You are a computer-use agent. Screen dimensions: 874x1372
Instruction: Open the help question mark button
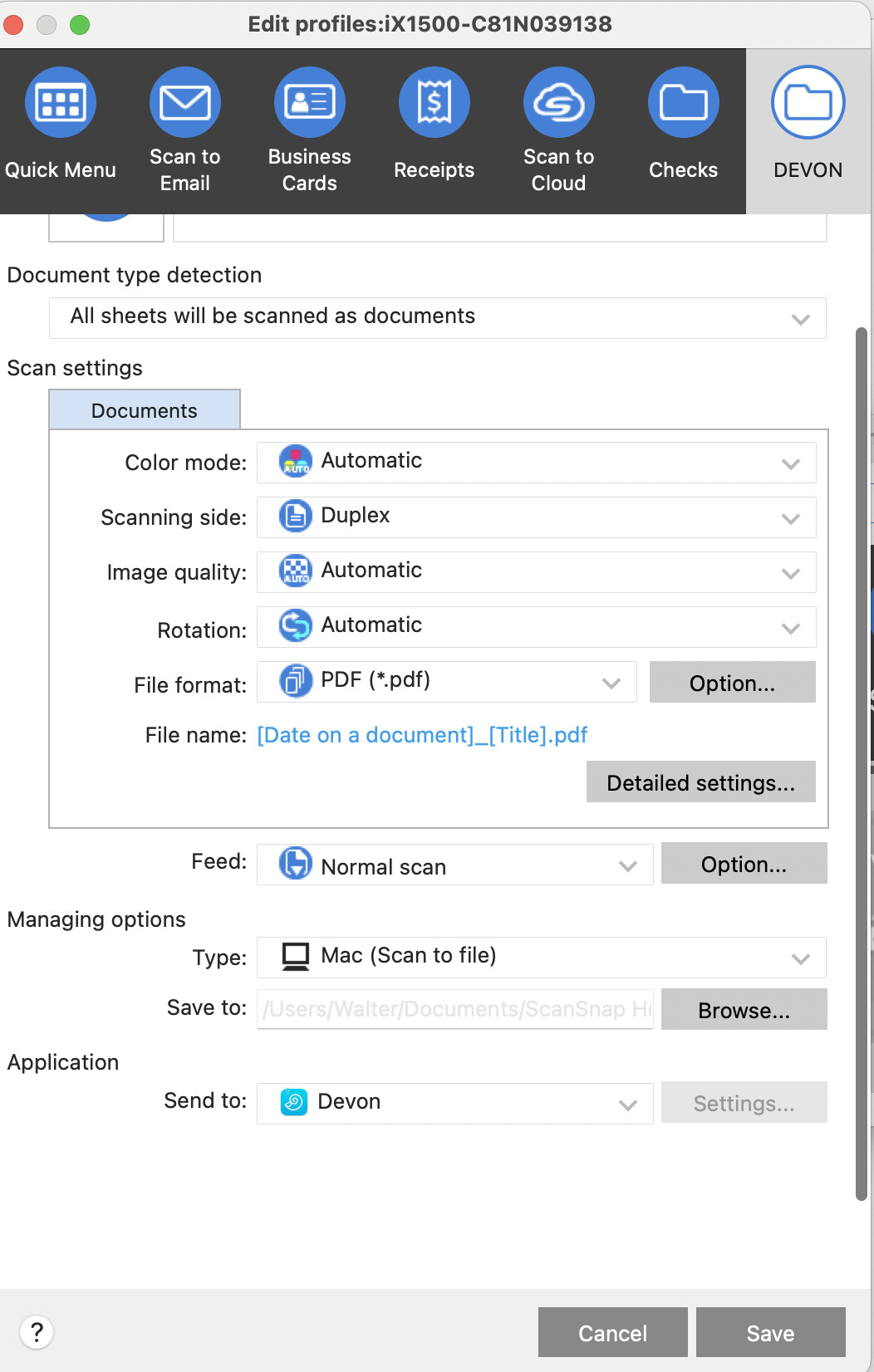coord(37,1332)
